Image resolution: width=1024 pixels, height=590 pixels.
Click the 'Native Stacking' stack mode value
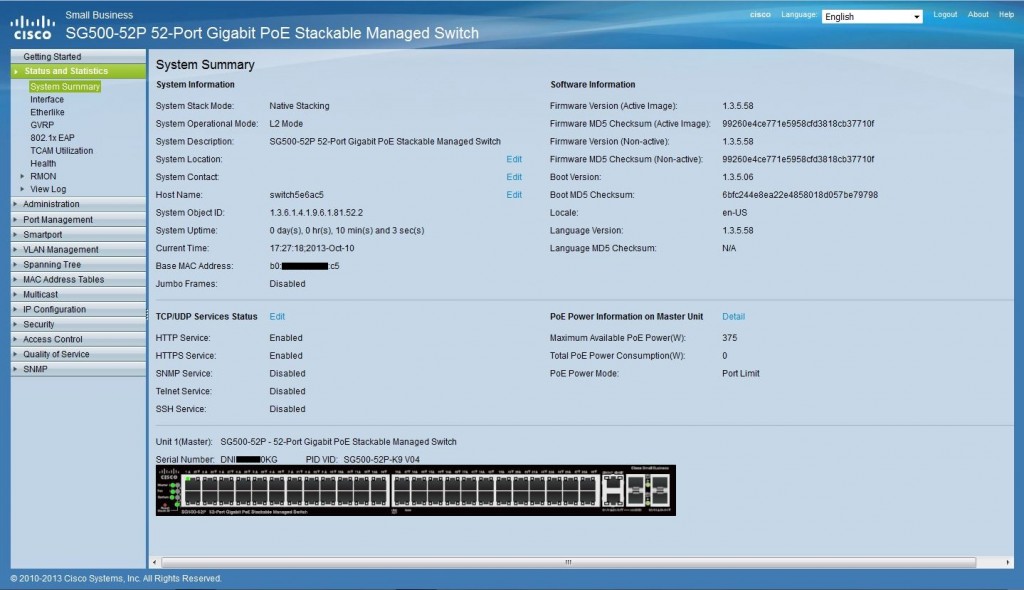[x=299, y=106]
